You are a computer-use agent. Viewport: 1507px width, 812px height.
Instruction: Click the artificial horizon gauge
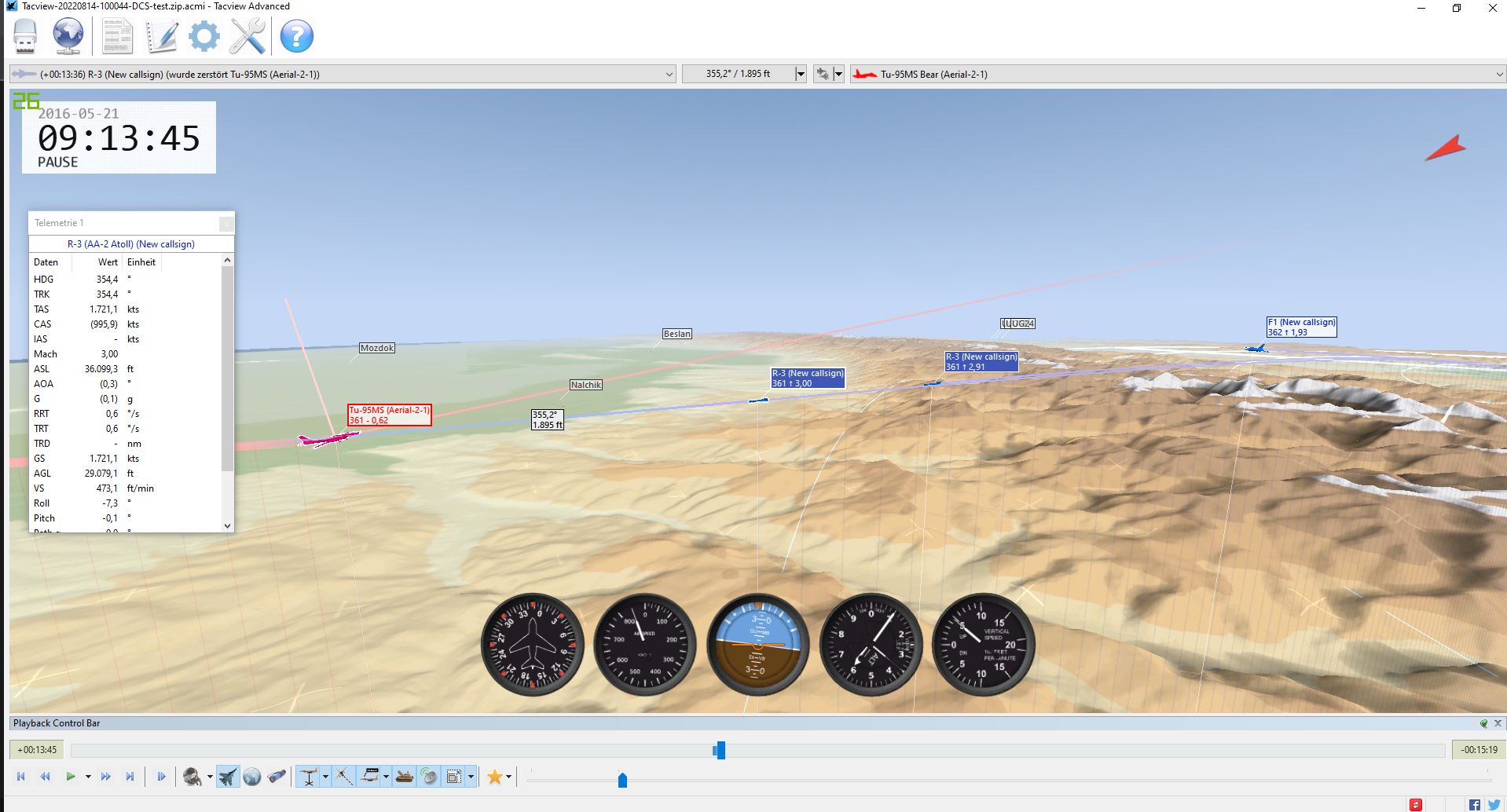(758, 645)
